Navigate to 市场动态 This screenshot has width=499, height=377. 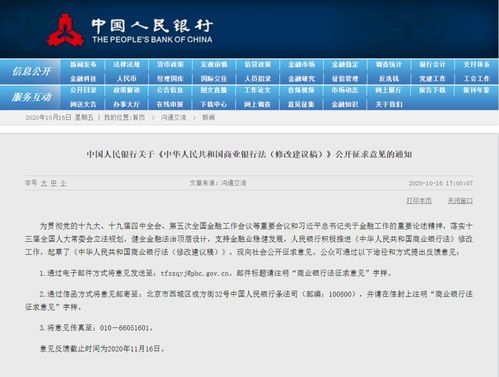click(345, 90)
